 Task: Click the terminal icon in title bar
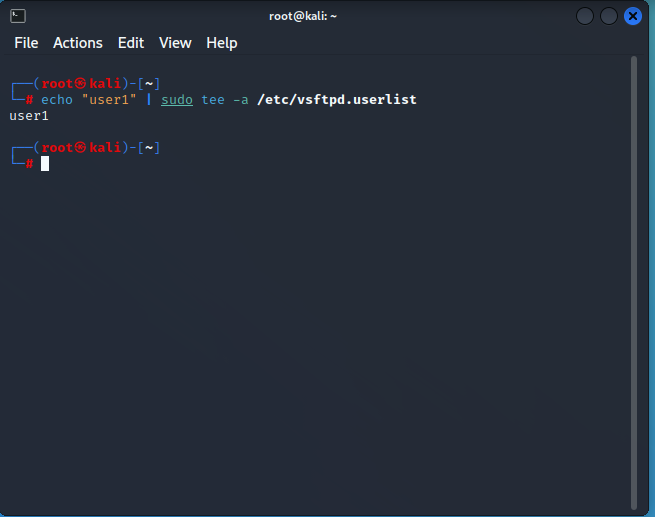pos(18,16)
